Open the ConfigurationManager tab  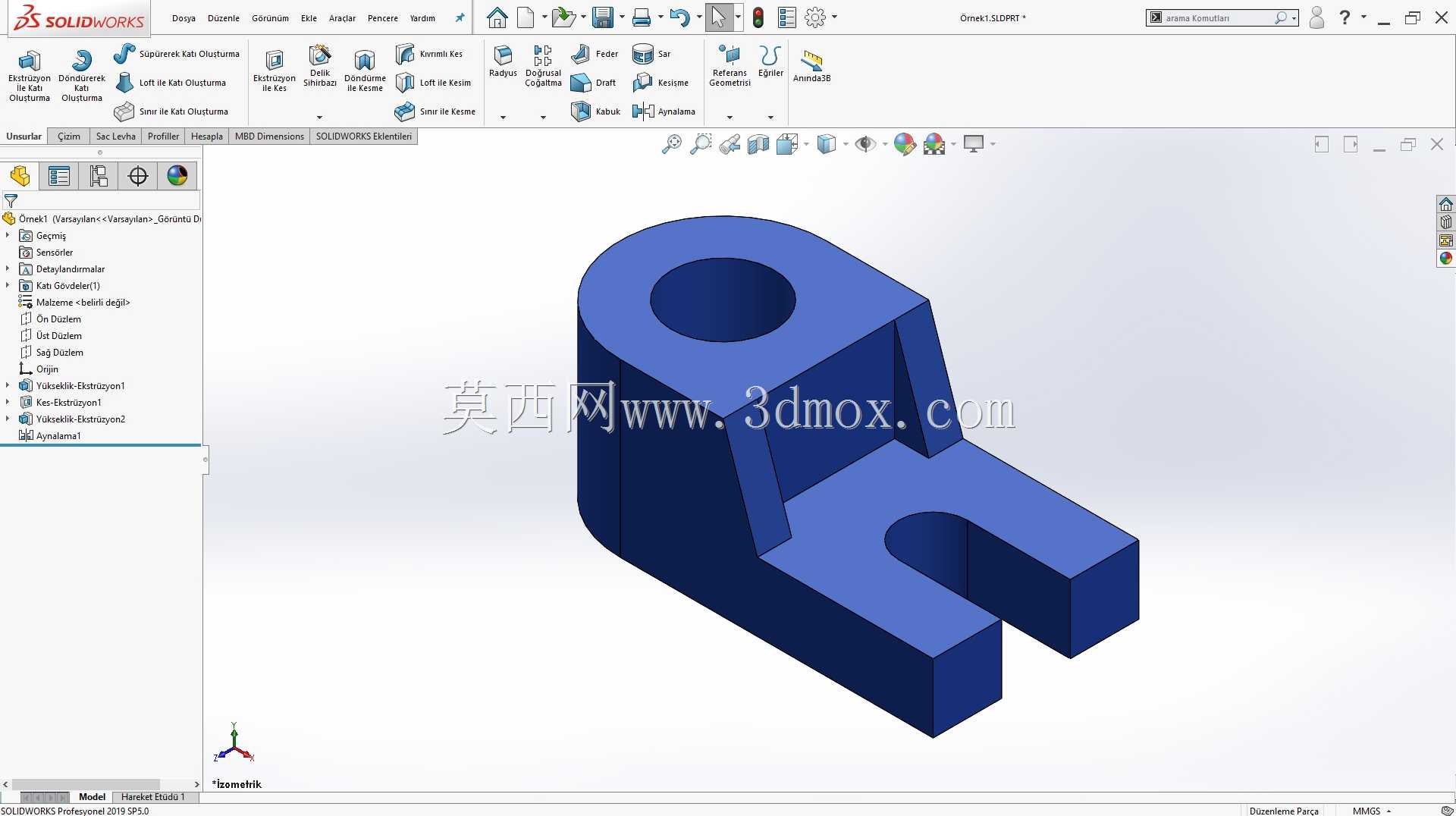[x=99, y=176]
